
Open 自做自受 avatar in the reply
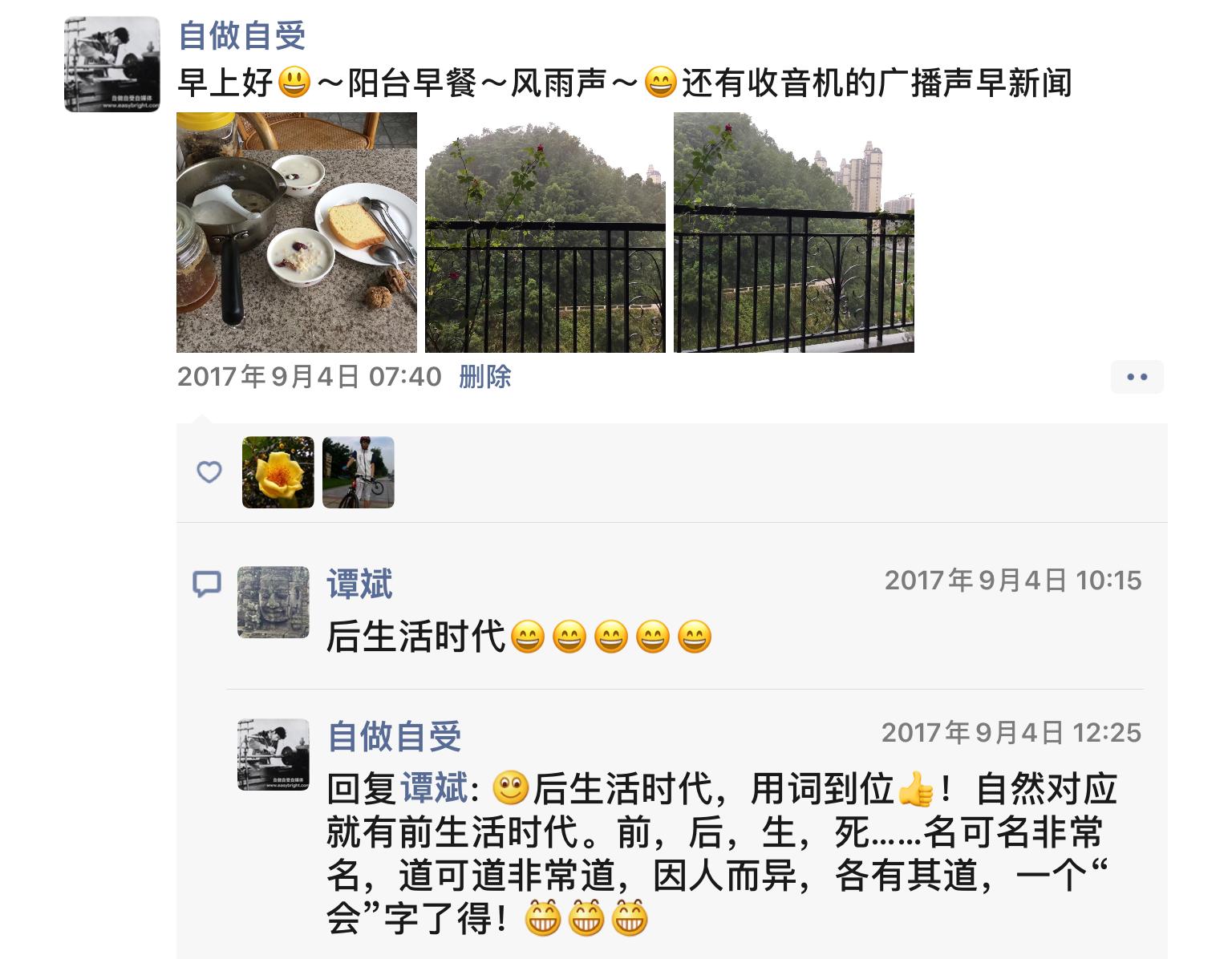coord(274,755)
